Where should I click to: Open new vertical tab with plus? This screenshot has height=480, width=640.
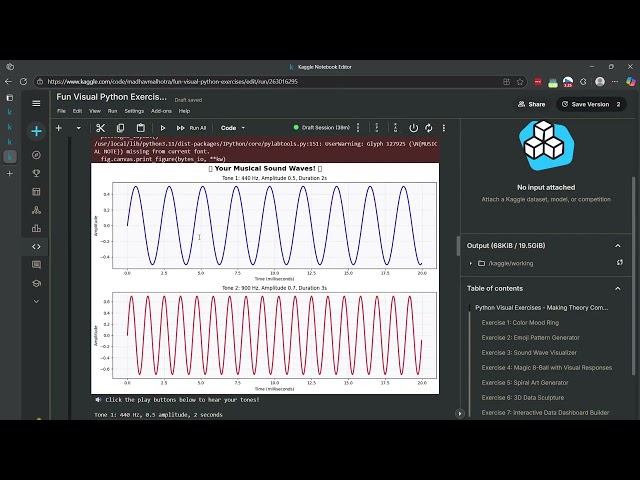pyautogui.click(x=10, y=173)
